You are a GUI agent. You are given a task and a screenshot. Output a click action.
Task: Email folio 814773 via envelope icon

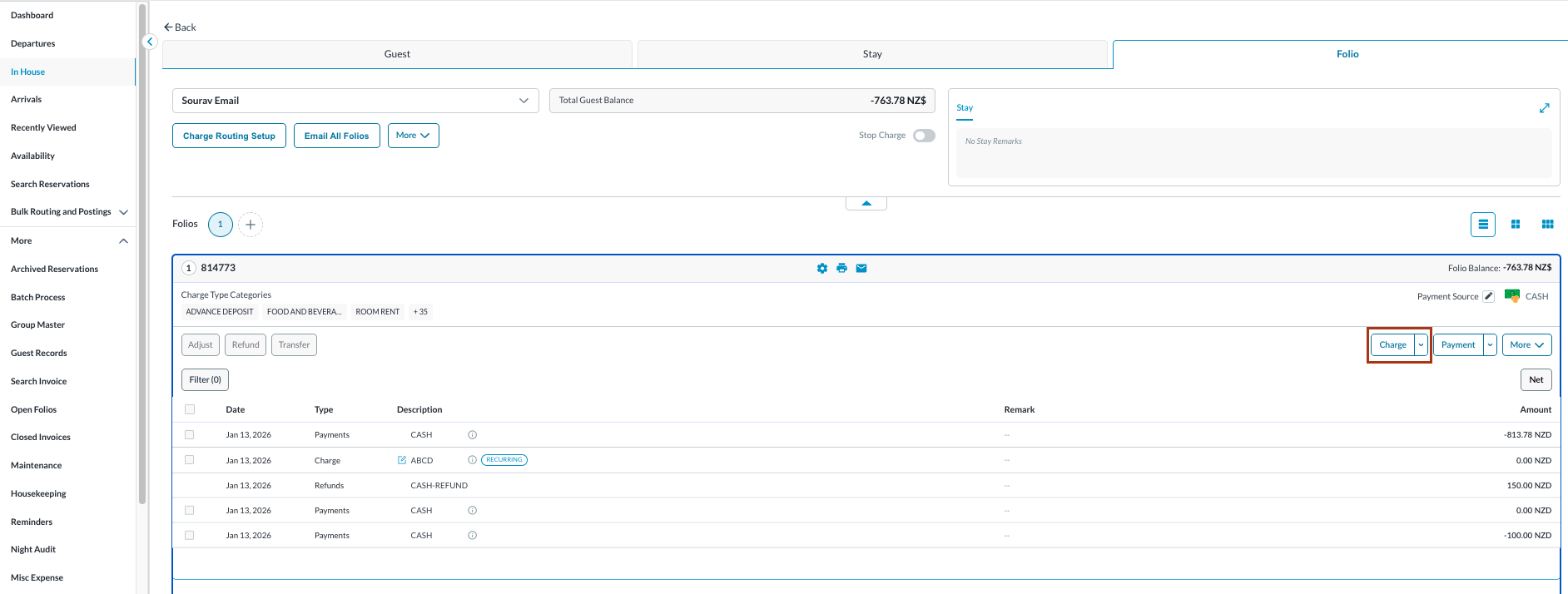861,268
